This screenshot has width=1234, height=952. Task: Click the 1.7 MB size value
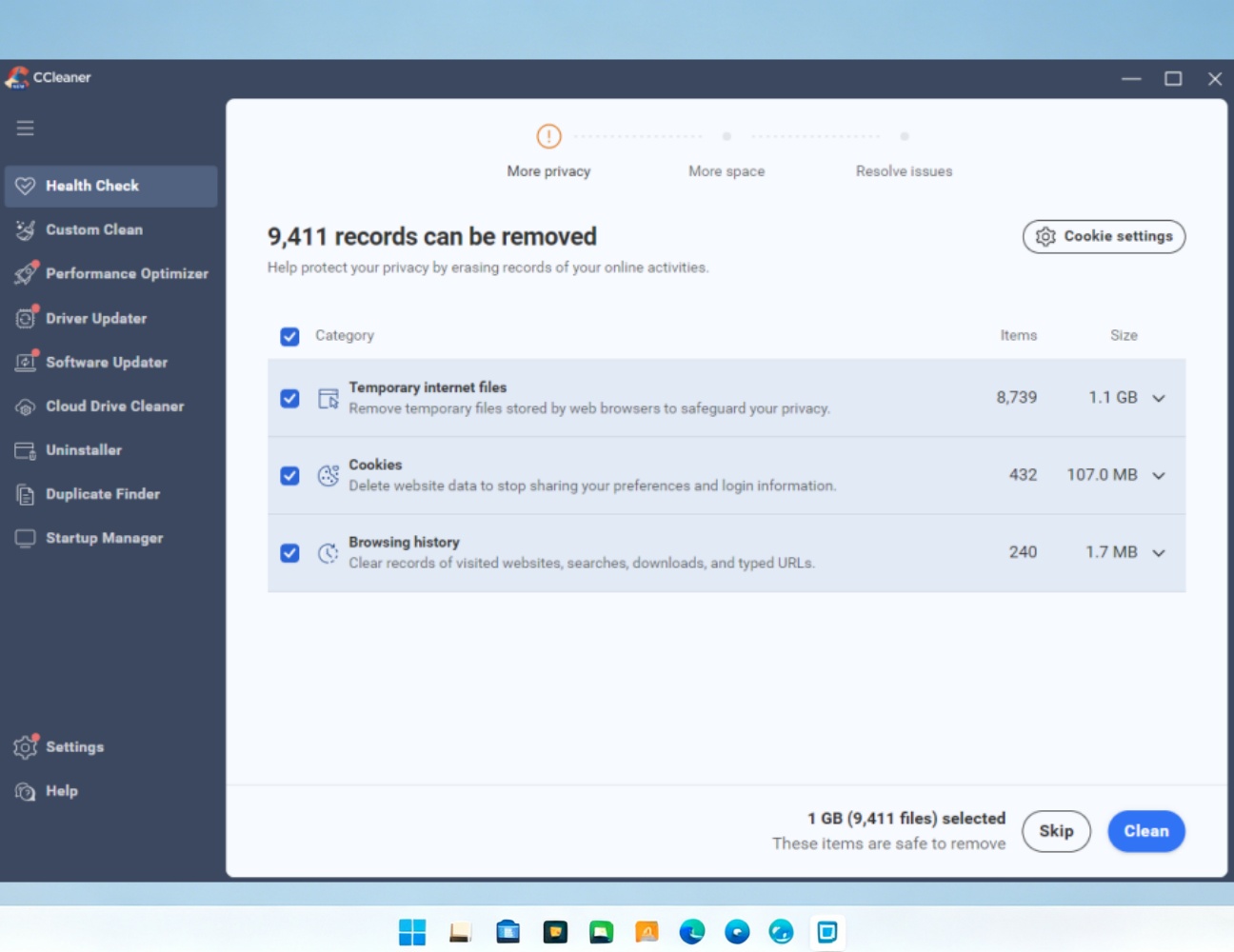pyautogui.click(x=1111, y=551)
